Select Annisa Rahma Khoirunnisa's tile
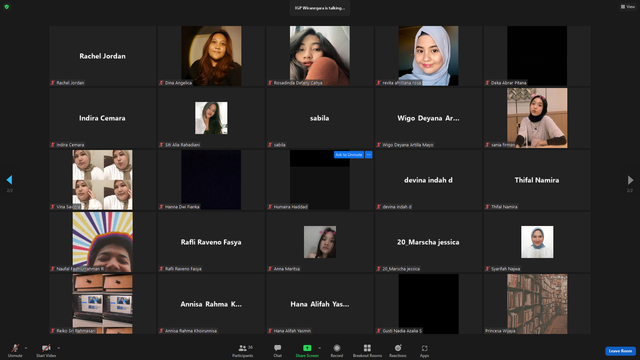The height and width of the screenshot is (360, 640). pos(211,304)
